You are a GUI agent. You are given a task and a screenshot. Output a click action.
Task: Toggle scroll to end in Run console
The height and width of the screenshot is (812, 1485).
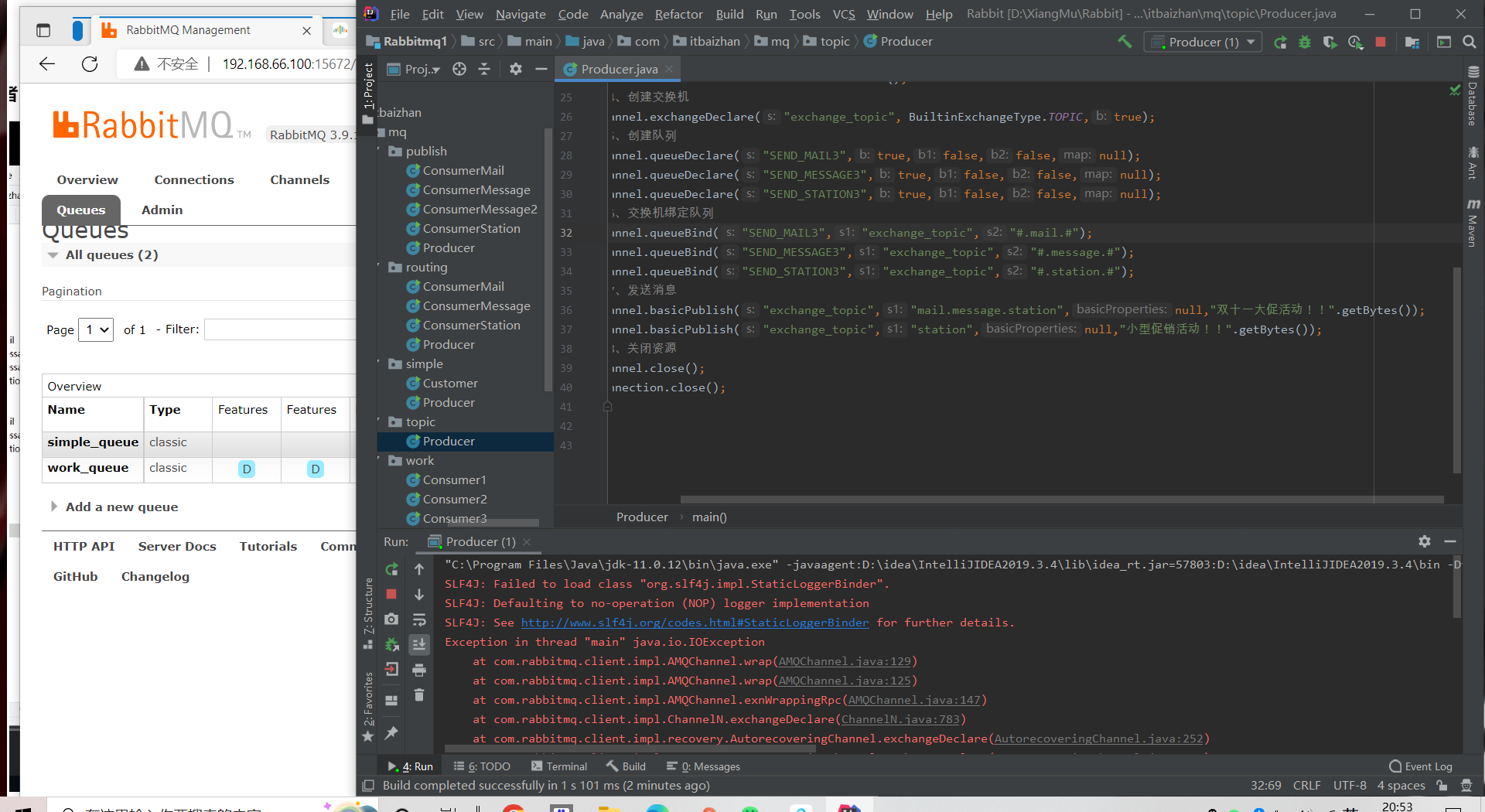[x=419, y=644]
